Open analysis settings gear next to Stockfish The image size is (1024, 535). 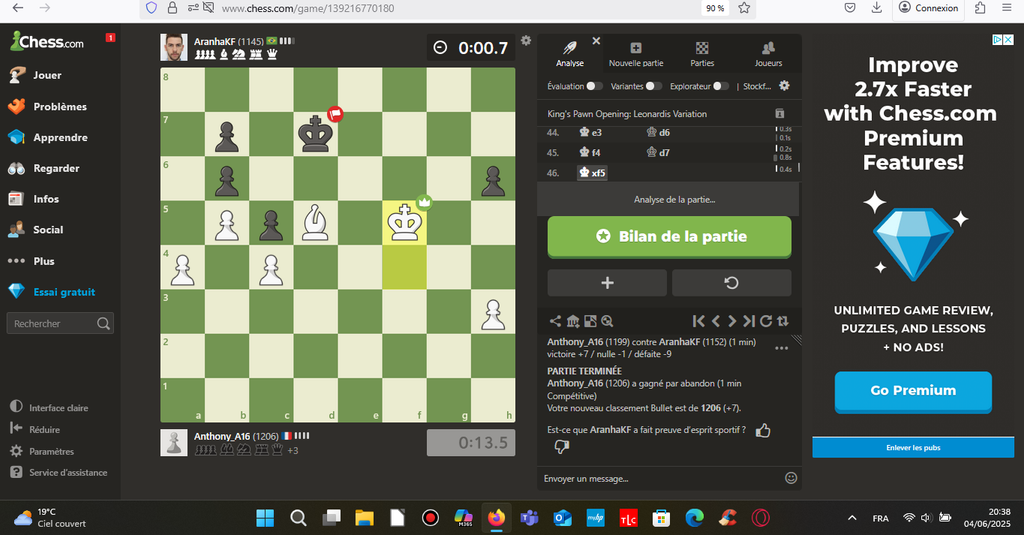[x=784, y=86]
